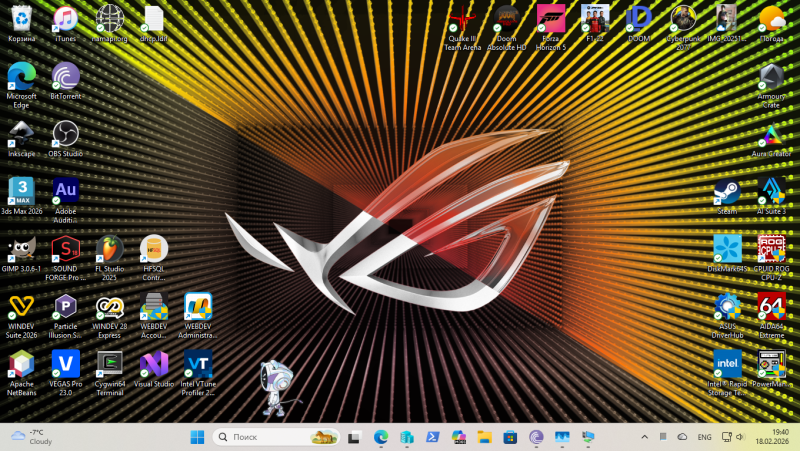800x451 pixels.
Task: Select the GIMP 3.0.6-1 shortcut
Action: pos(21,250)
